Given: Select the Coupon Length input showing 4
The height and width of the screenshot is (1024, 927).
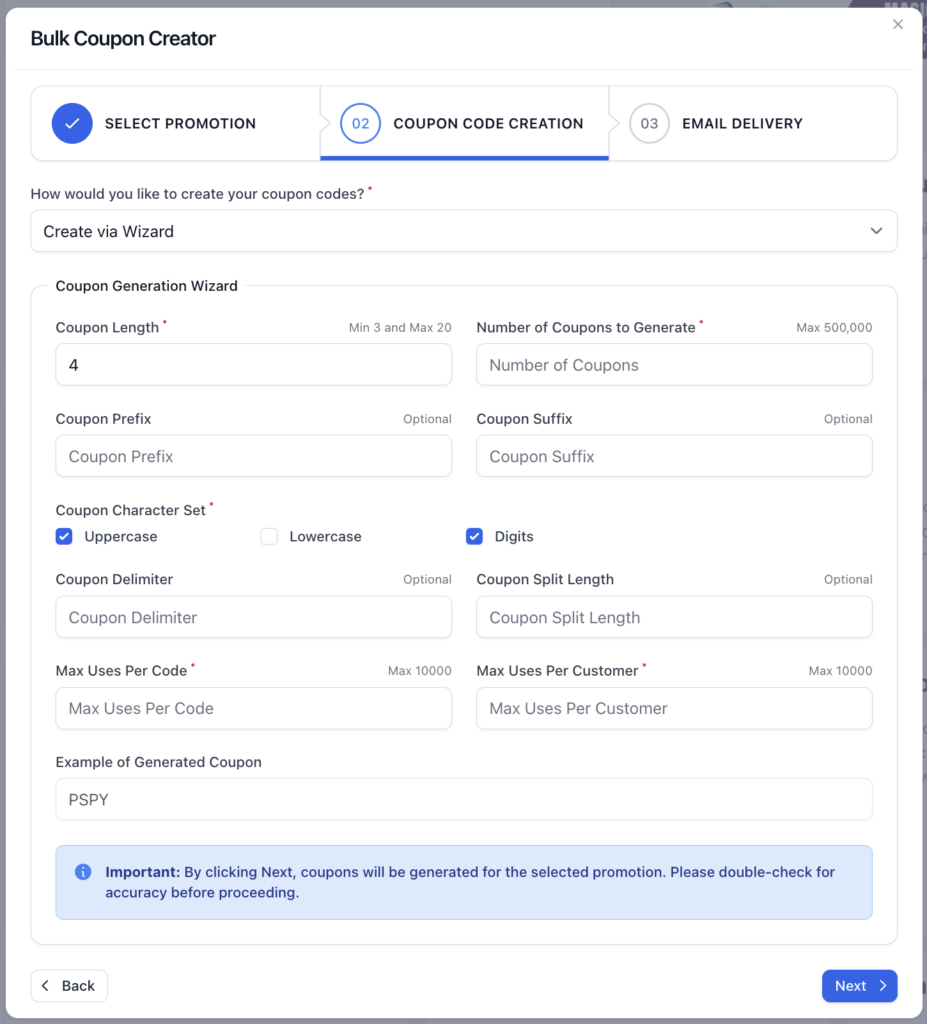Looking at the screenshot, I should point(253,364).
